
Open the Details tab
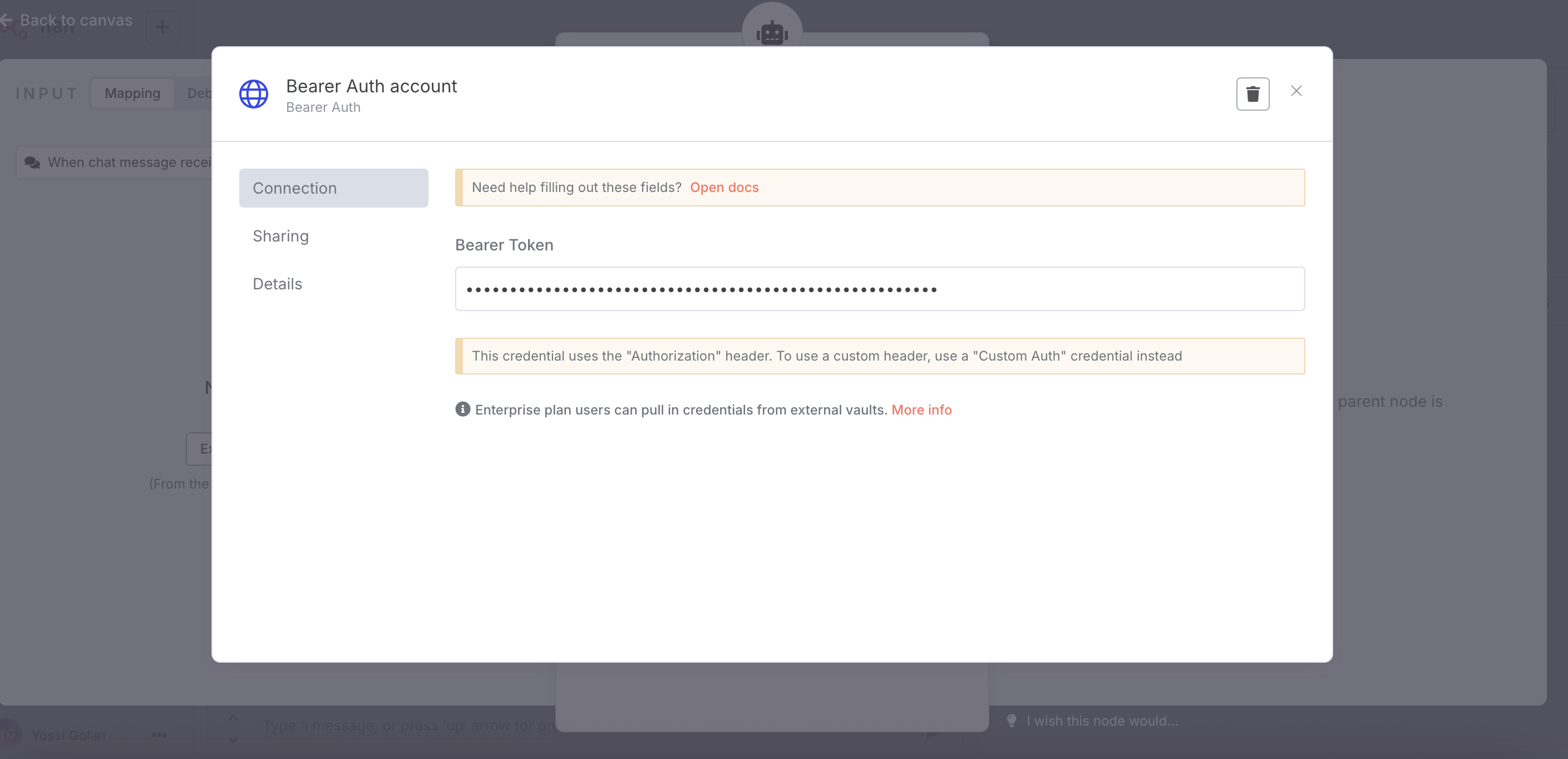(277, 284)
